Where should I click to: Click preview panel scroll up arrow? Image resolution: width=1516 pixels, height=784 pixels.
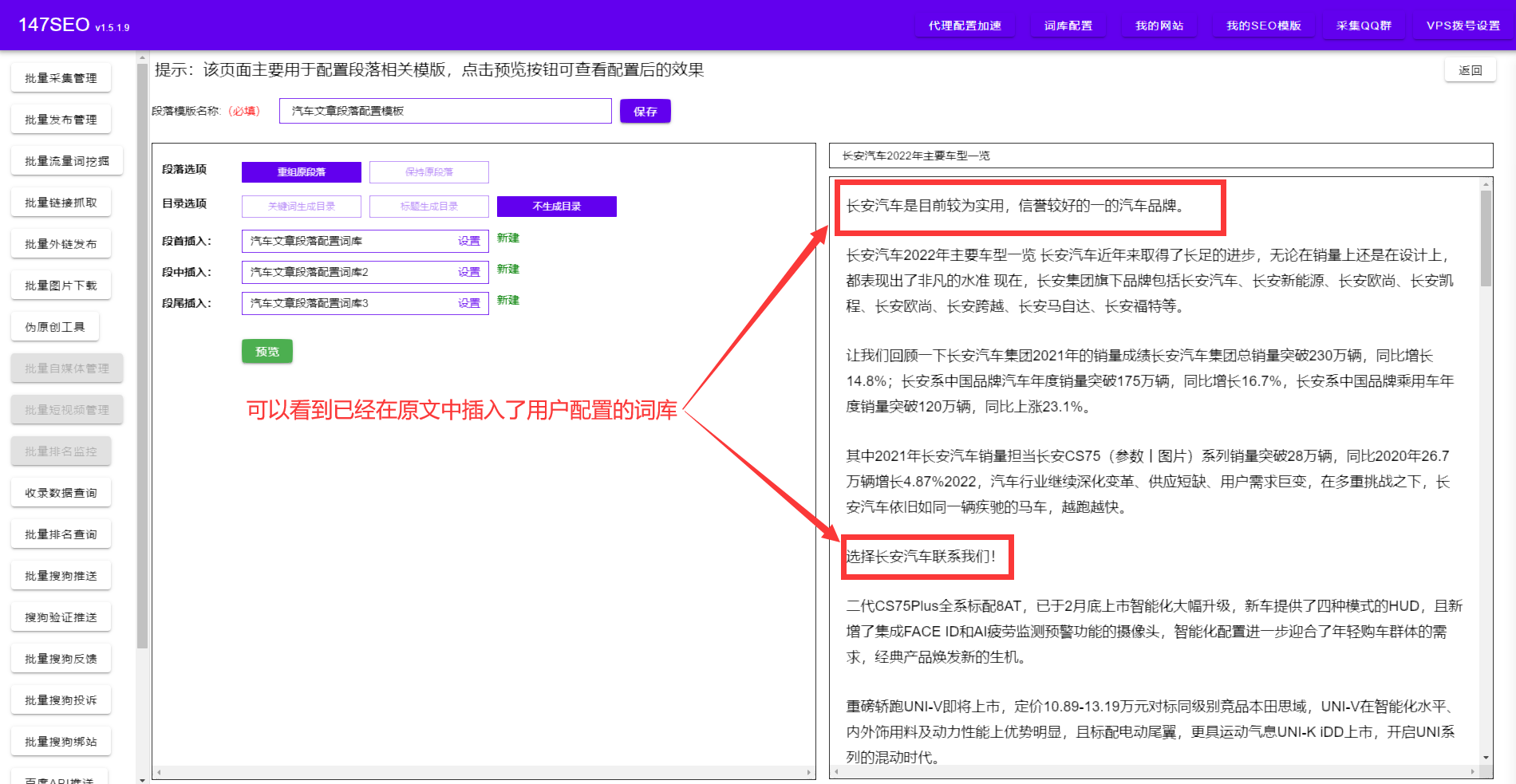click(x=1486, y=184)
